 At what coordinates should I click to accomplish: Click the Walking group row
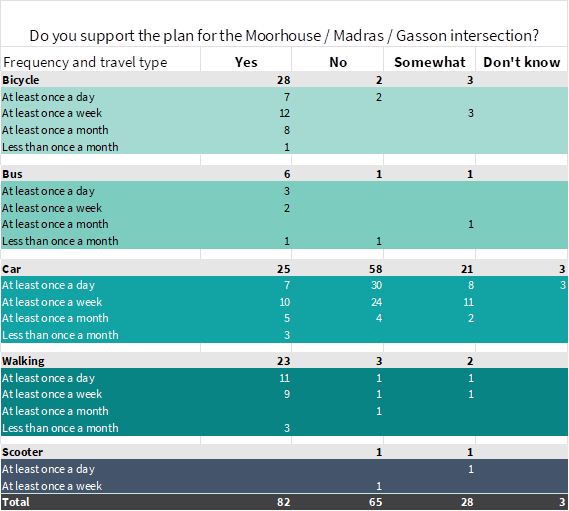point(284,361)
